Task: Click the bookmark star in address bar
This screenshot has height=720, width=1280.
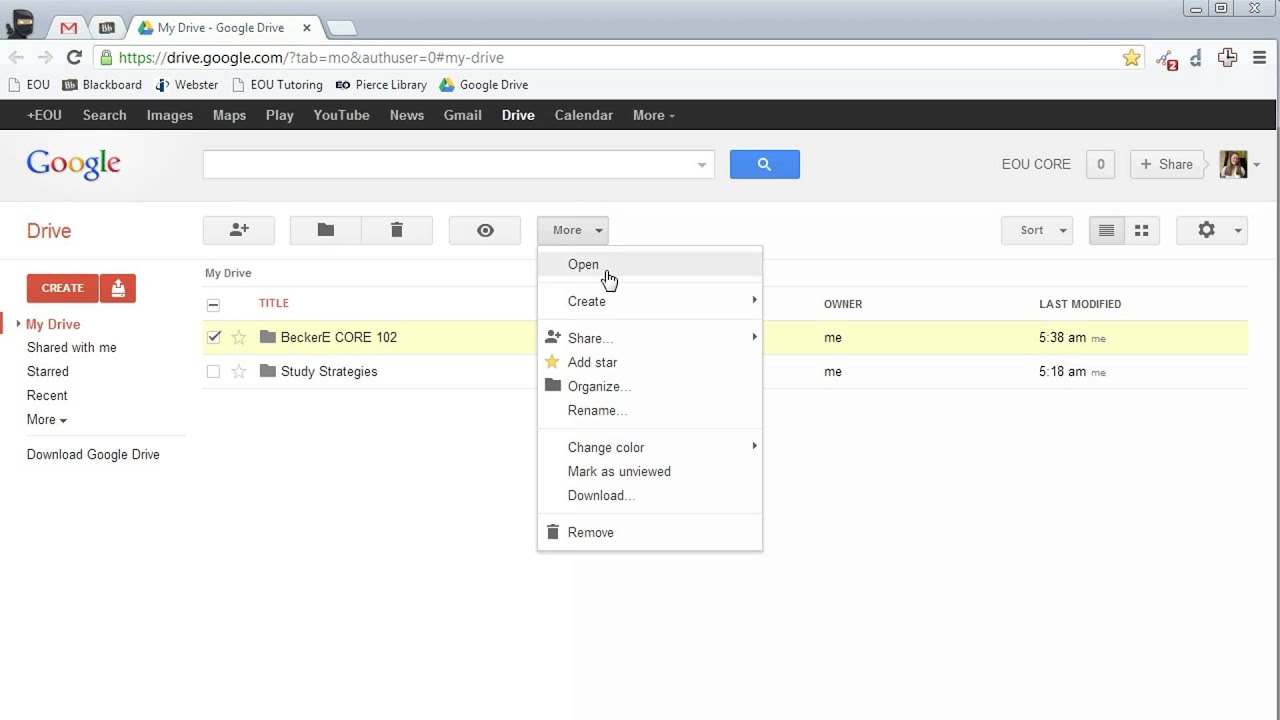Action: pos(1131,58)
